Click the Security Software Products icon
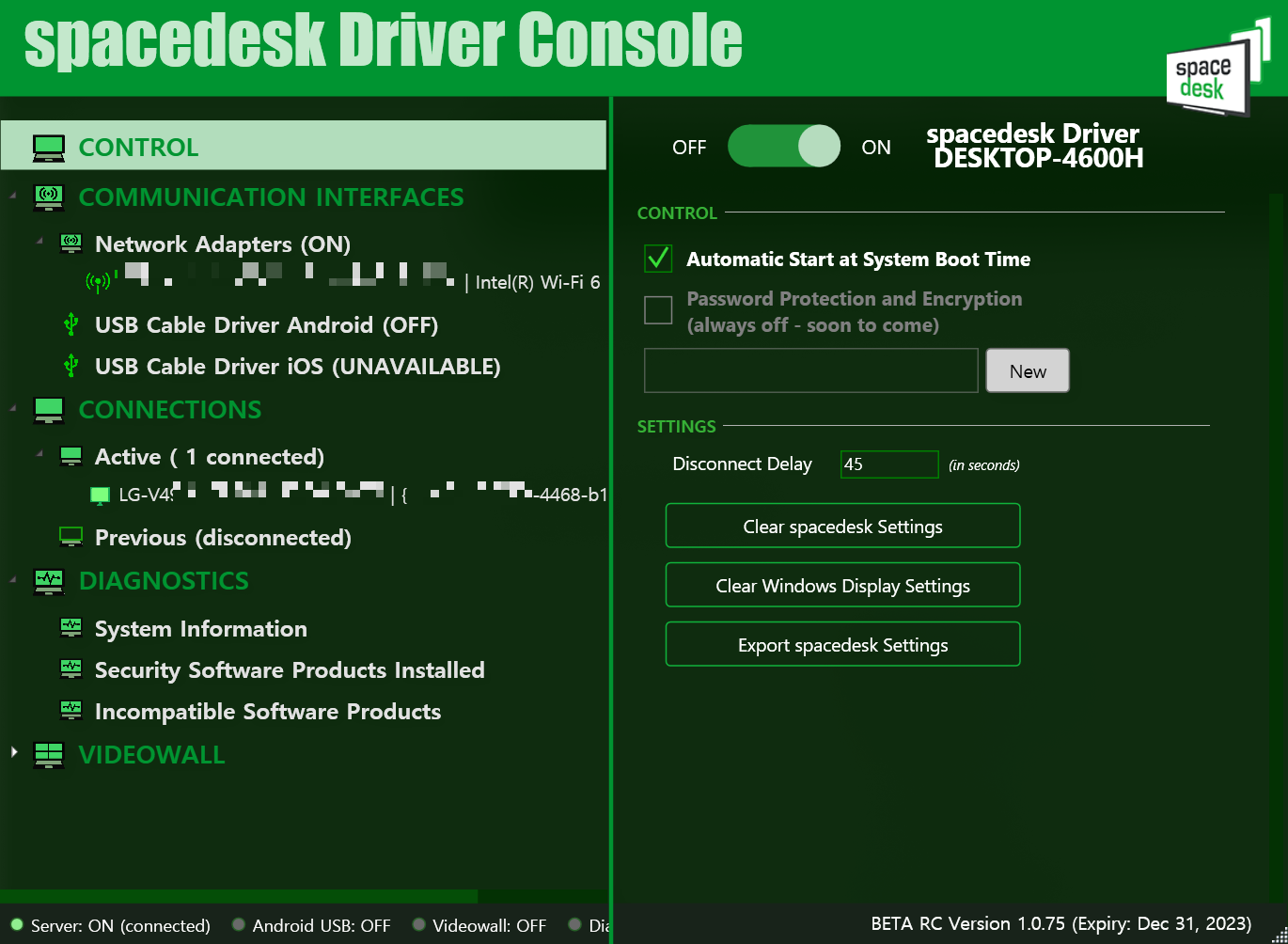The image size is (1288, 944). (x=71, y=669)
